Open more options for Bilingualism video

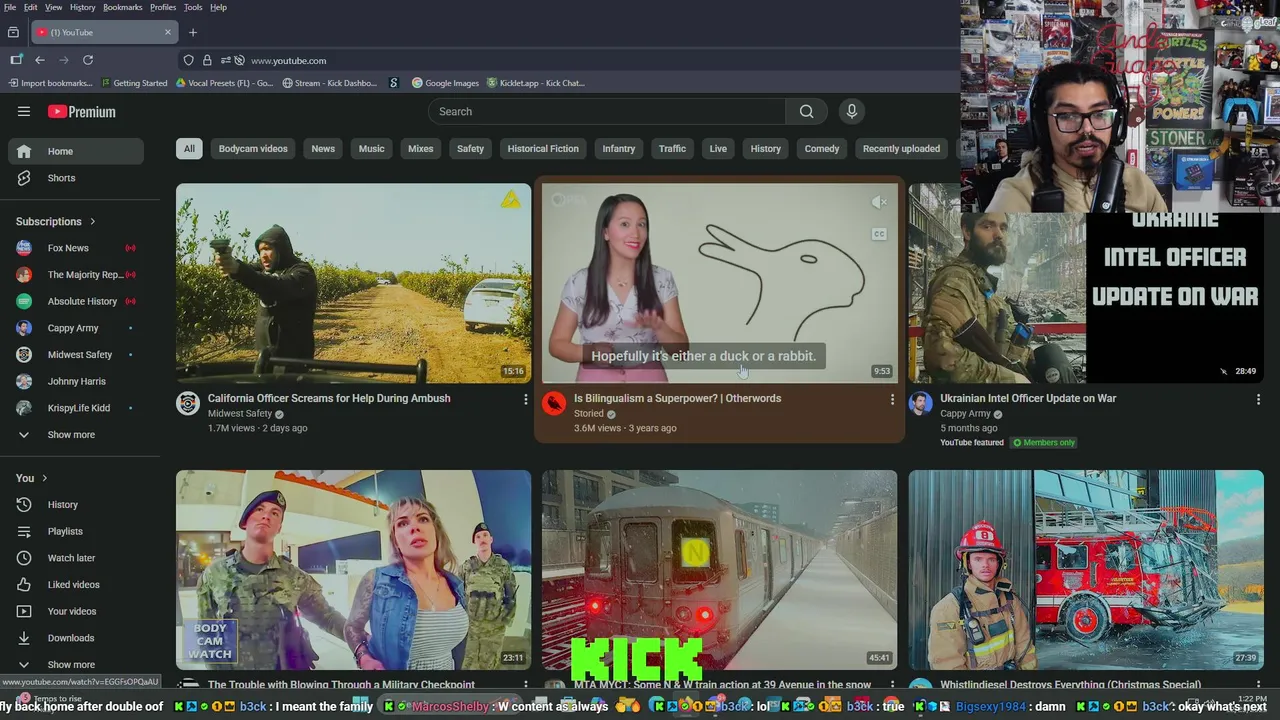[892, 399]
